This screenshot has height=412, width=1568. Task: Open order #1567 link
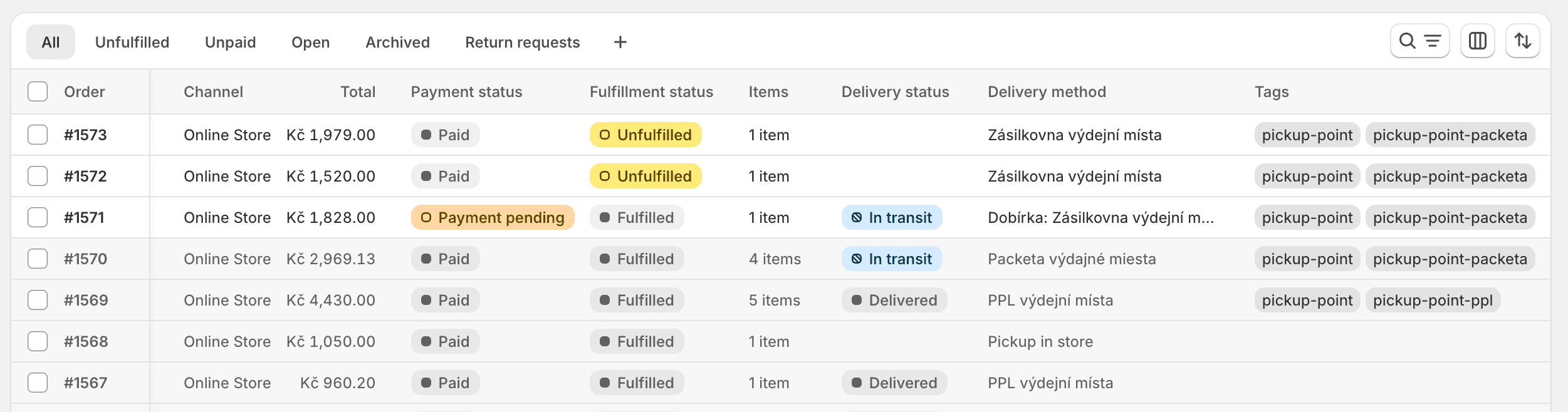(x=85, y=383)
